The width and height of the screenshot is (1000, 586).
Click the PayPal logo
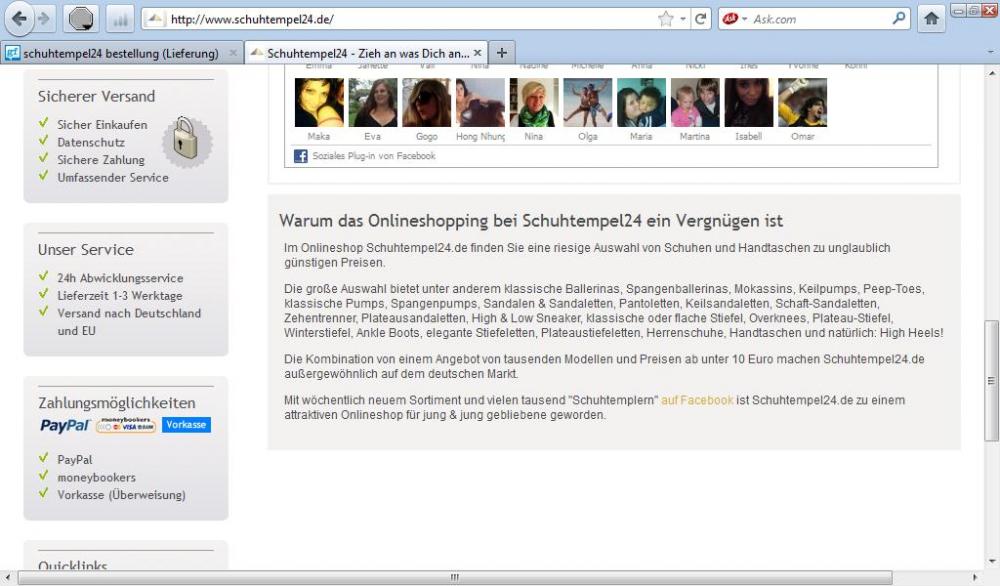click(64, 425)
